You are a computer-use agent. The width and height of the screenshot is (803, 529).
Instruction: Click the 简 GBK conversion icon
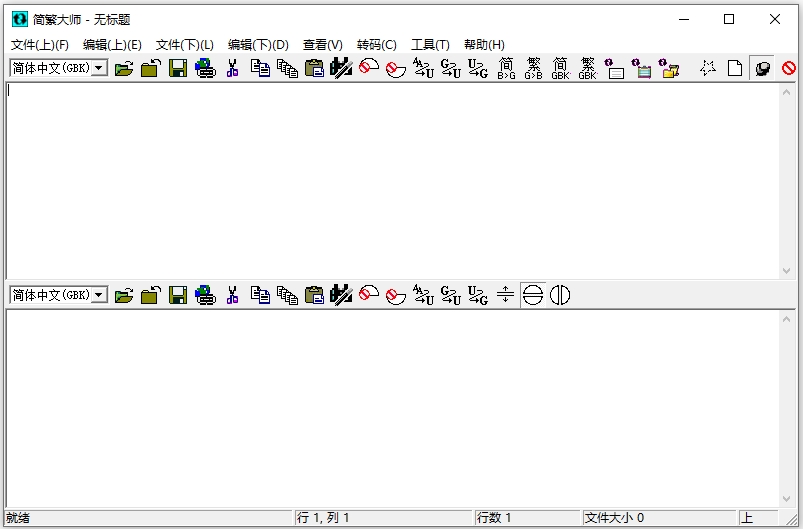(x=560, y=68)
